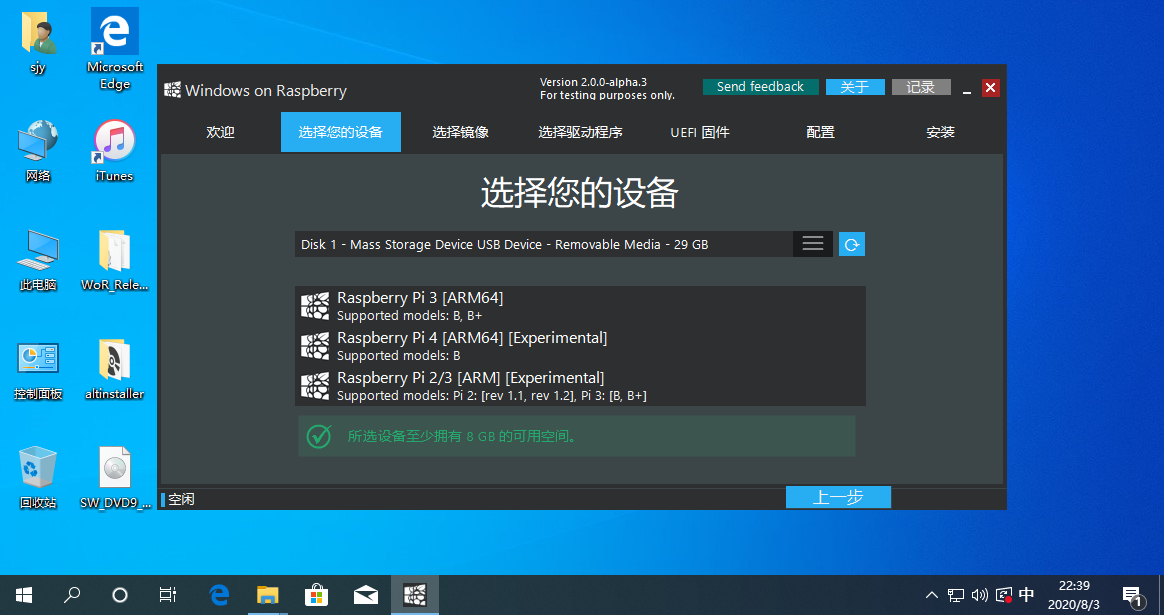Select the 网络 network desktop icon

(x=38, y=151)
